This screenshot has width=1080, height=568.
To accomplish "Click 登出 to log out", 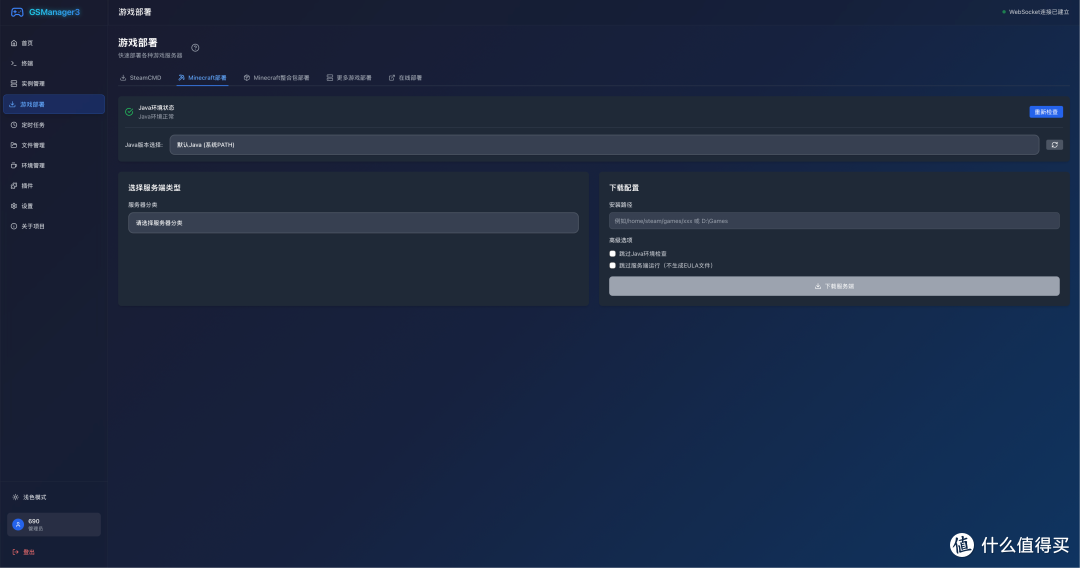I will click(x=24, y=552).
